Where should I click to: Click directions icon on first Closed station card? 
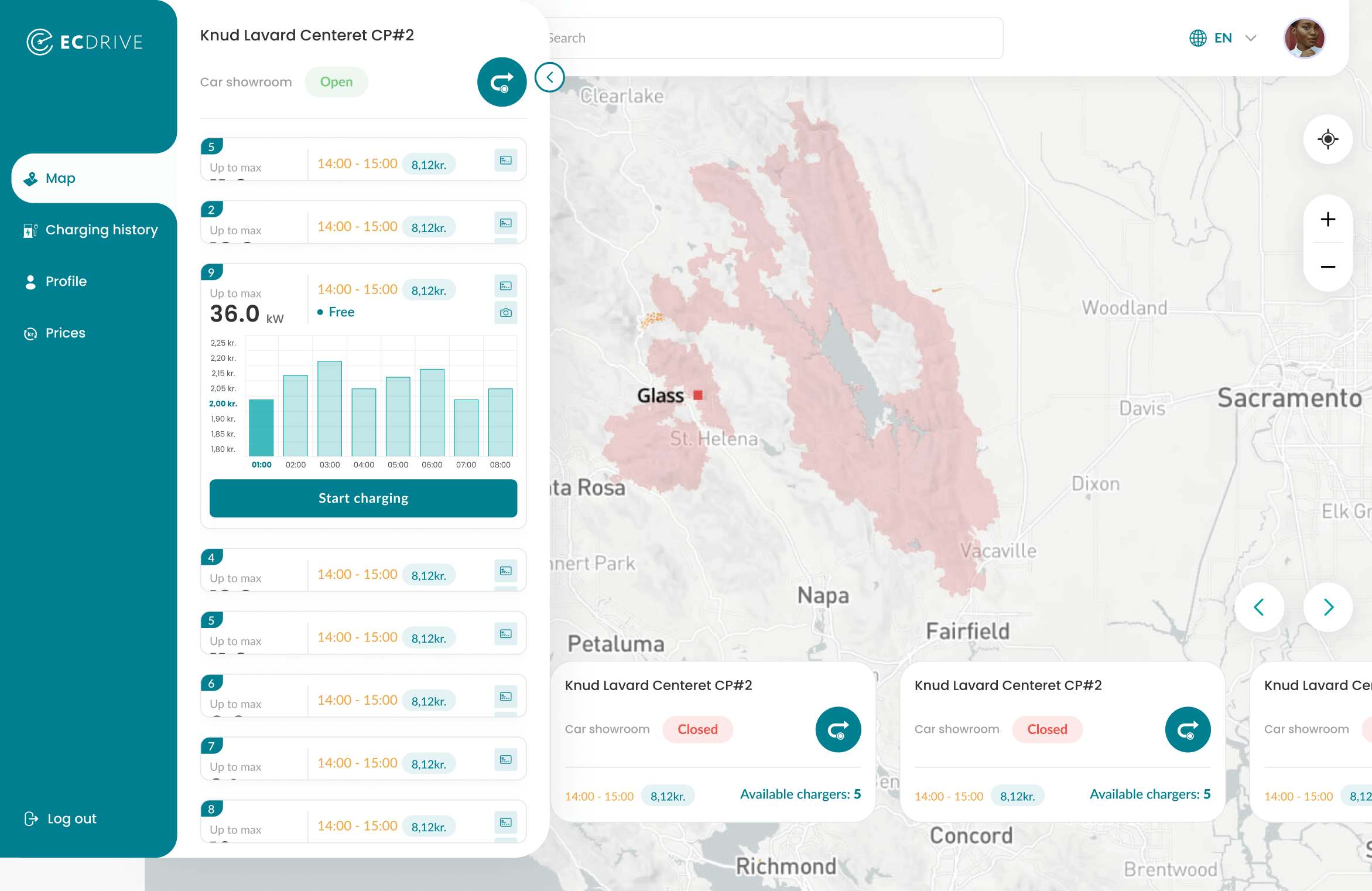[x=838, y=729]
